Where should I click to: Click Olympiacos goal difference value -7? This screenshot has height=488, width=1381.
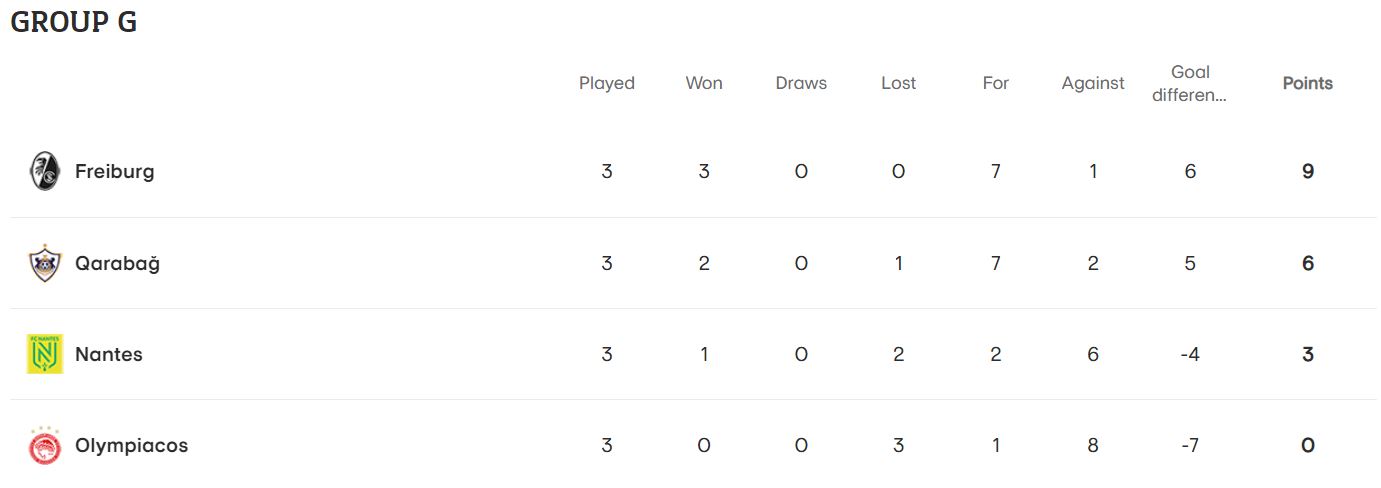1190,445
